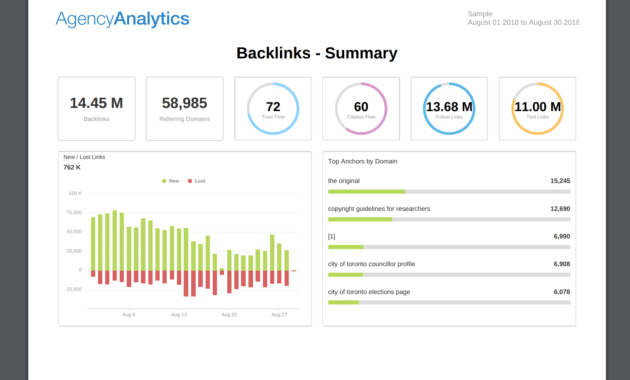
Task: Click the 50,000 y-axis label
Action: [x=74, y=232]
